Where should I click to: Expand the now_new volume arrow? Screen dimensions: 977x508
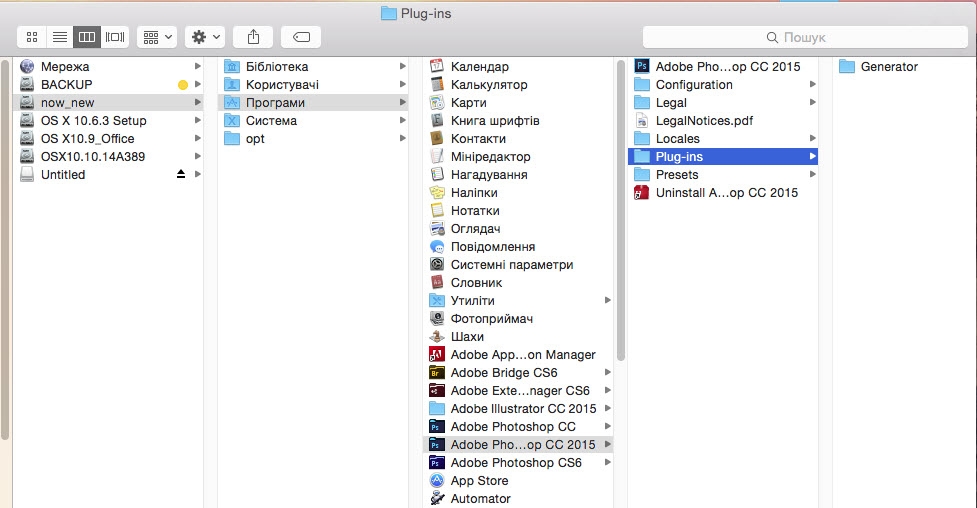coord(198,102)
